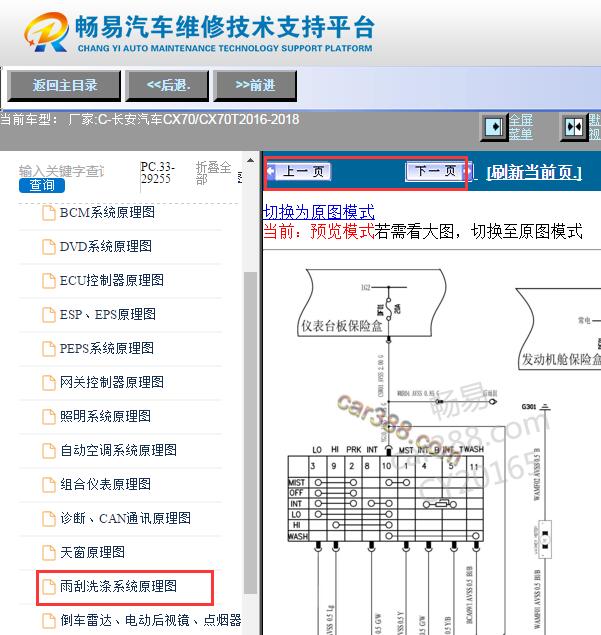Click document icon beside 照明系统原理图
This screenshot has width=601, height=635.
tap(49, 417)
